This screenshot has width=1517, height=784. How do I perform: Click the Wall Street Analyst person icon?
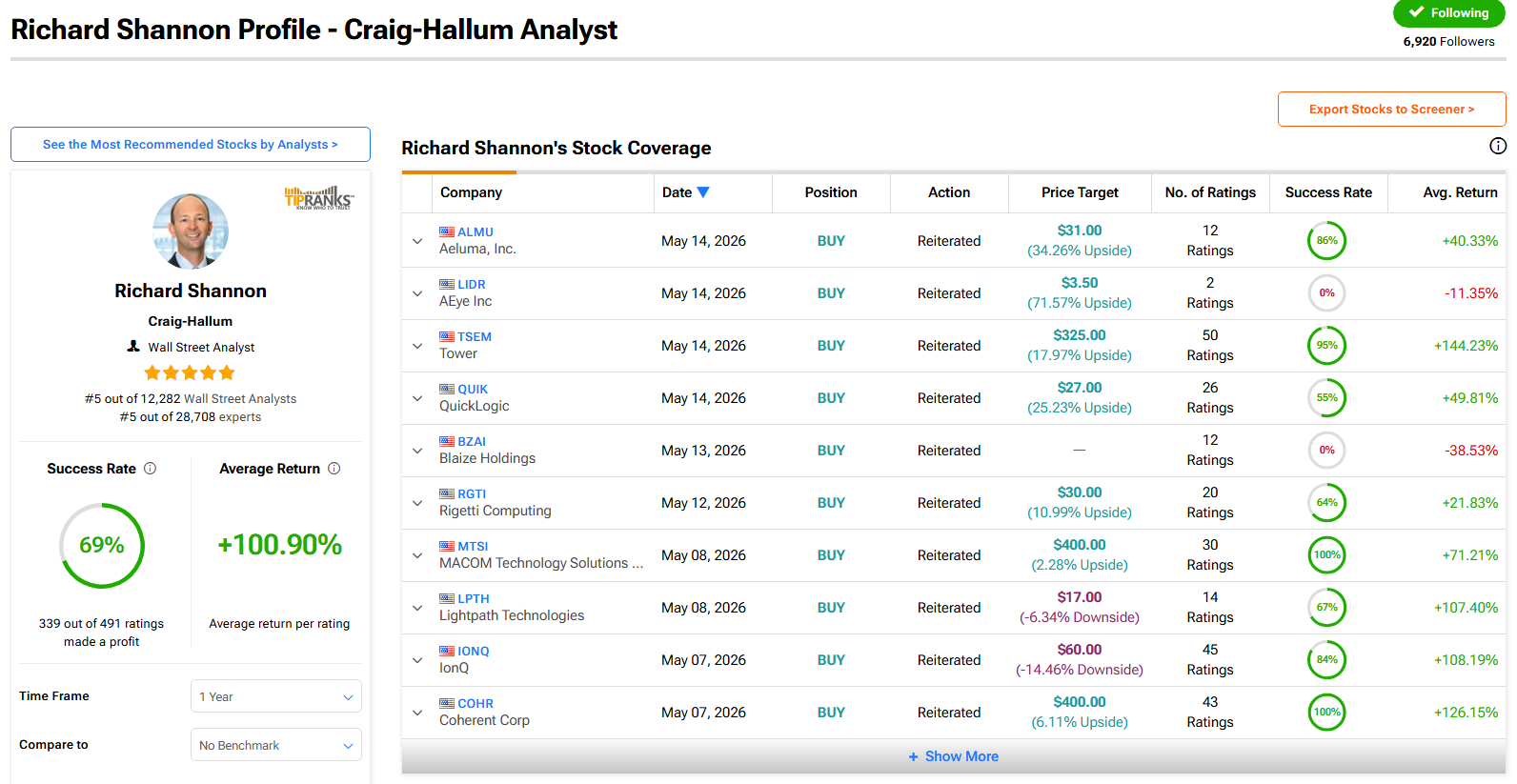[x=133, y=347]
